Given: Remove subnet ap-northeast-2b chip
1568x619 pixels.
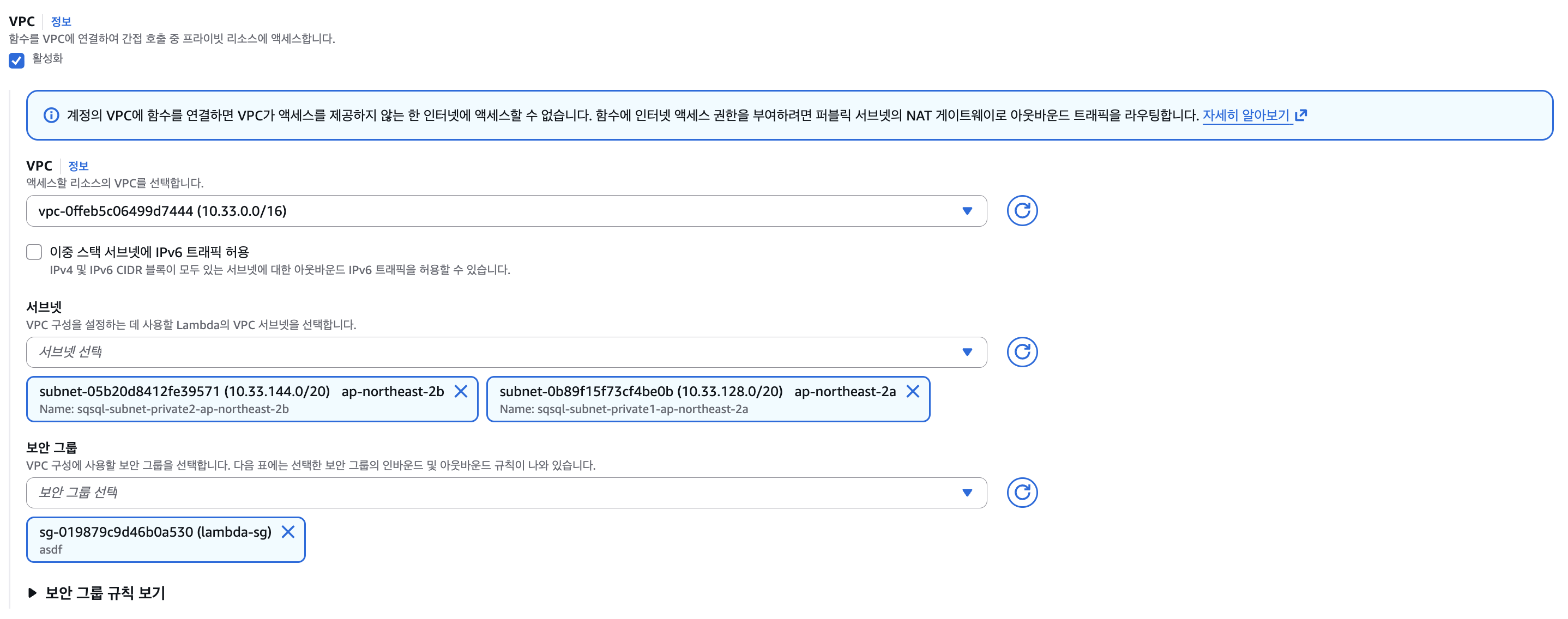Looking at the screenshot, I should (x=461, y=392).
